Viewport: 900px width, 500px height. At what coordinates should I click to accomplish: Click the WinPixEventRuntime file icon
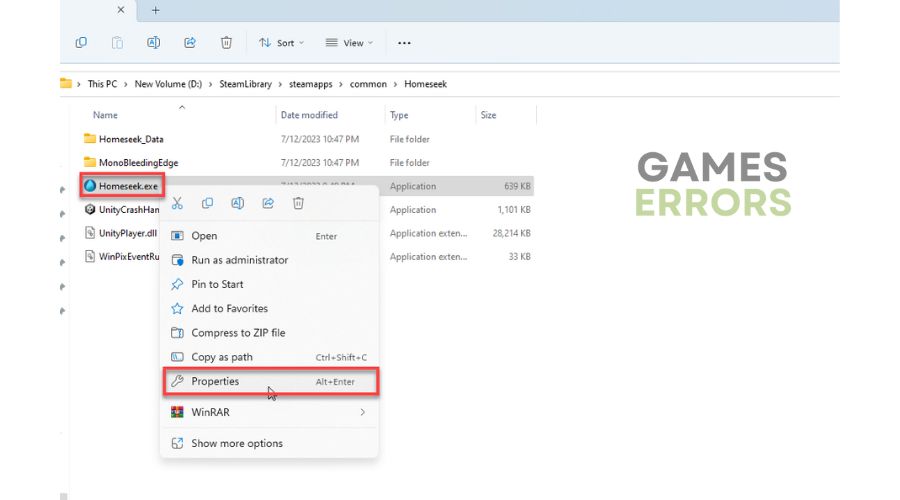point(90,256)
